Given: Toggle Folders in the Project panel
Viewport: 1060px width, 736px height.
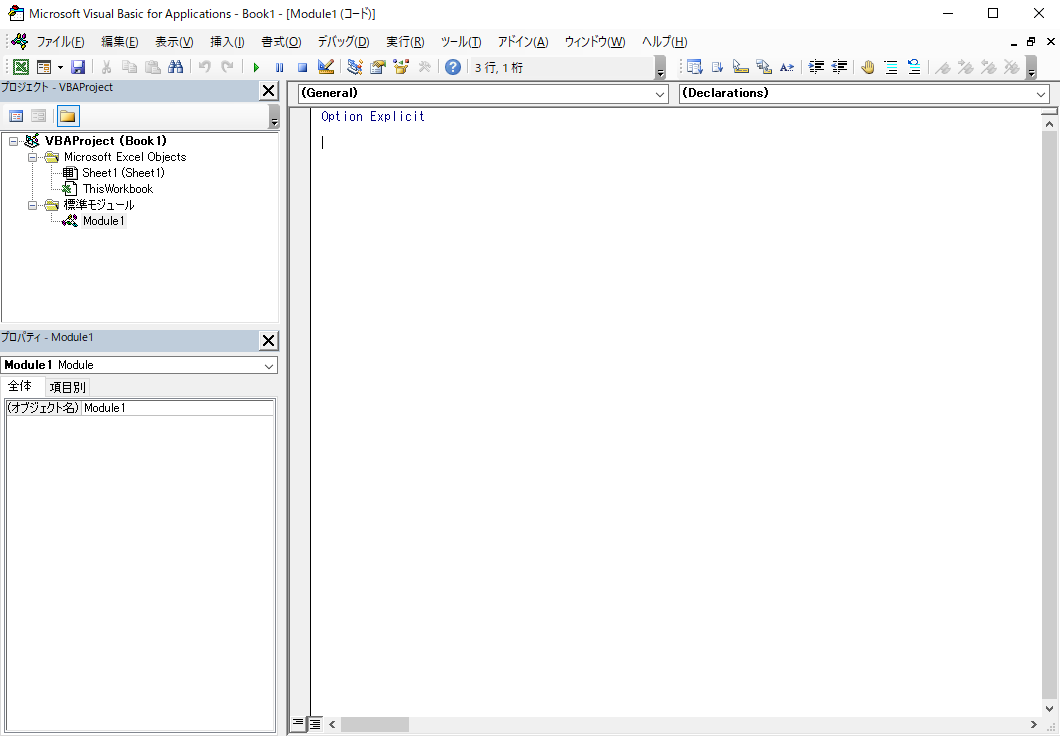Looking at the screenshot, I should pos(68,116).
